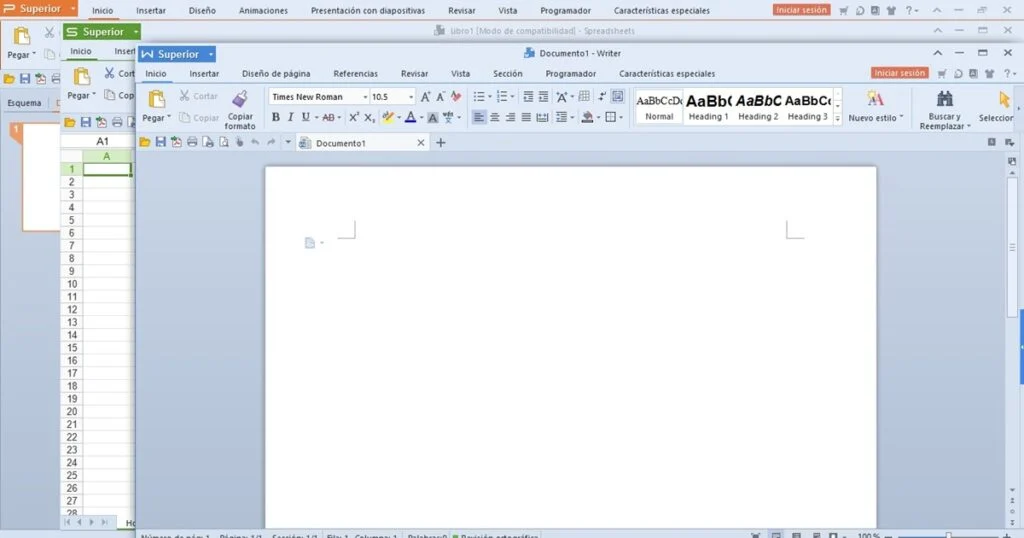Screen dimensions: 1024x538
Task: Click the cell name box A1 in Spreadsheets
Action: pyautogui.click(x=103, y=141)
